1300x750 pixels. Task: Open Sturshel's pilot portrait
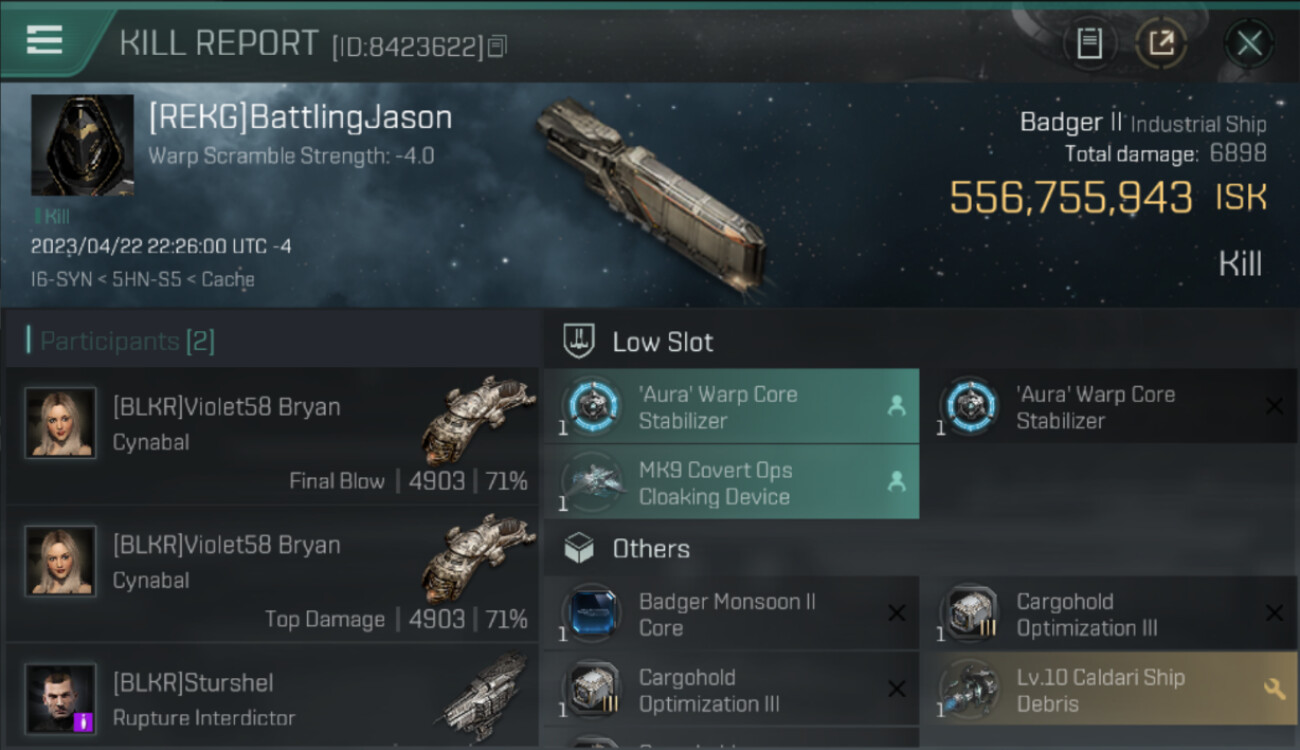pos(61,698)
